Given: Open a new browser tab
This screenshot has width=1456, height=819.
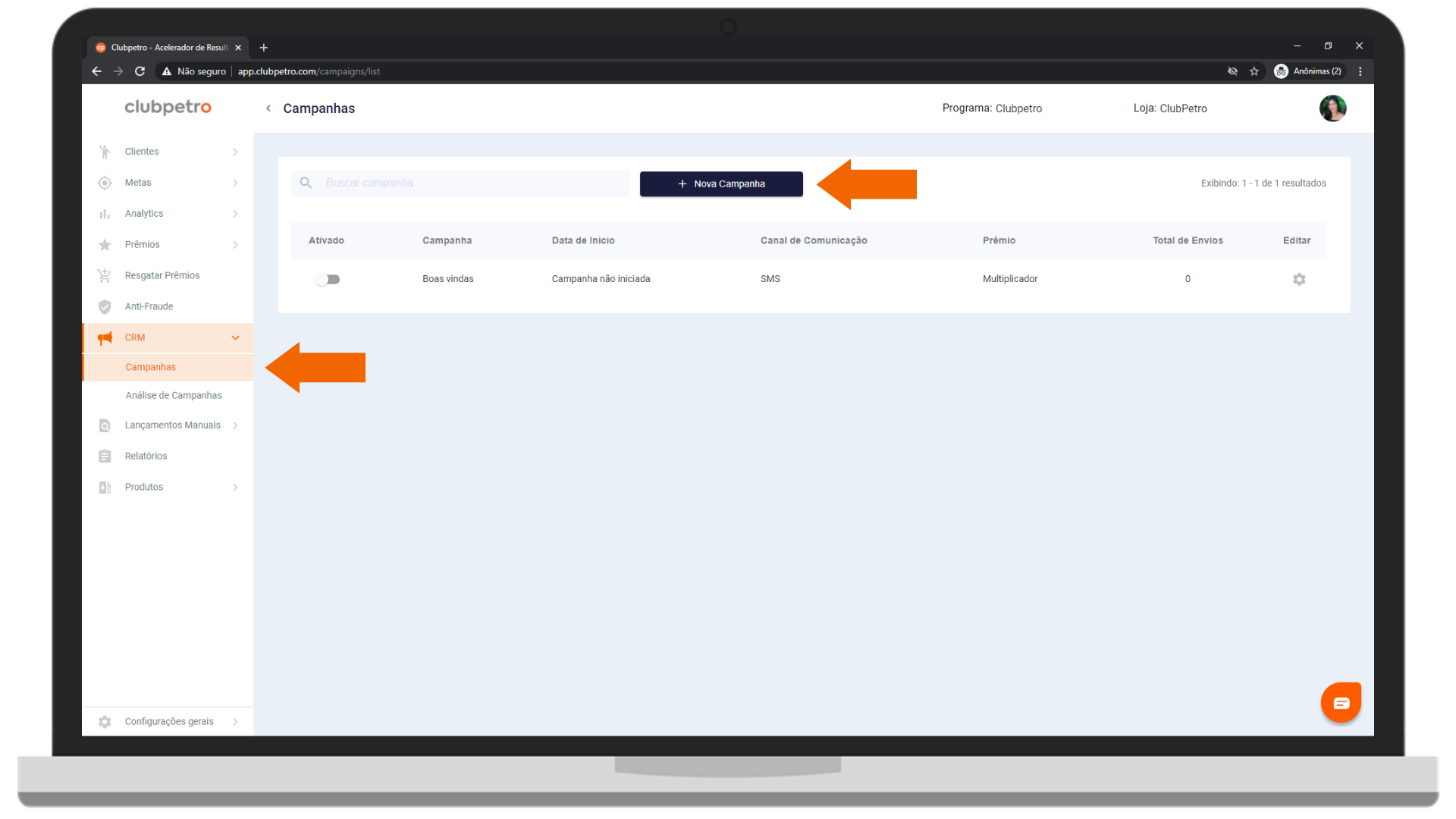Looking at the screenshot, I should pos(264,47).
